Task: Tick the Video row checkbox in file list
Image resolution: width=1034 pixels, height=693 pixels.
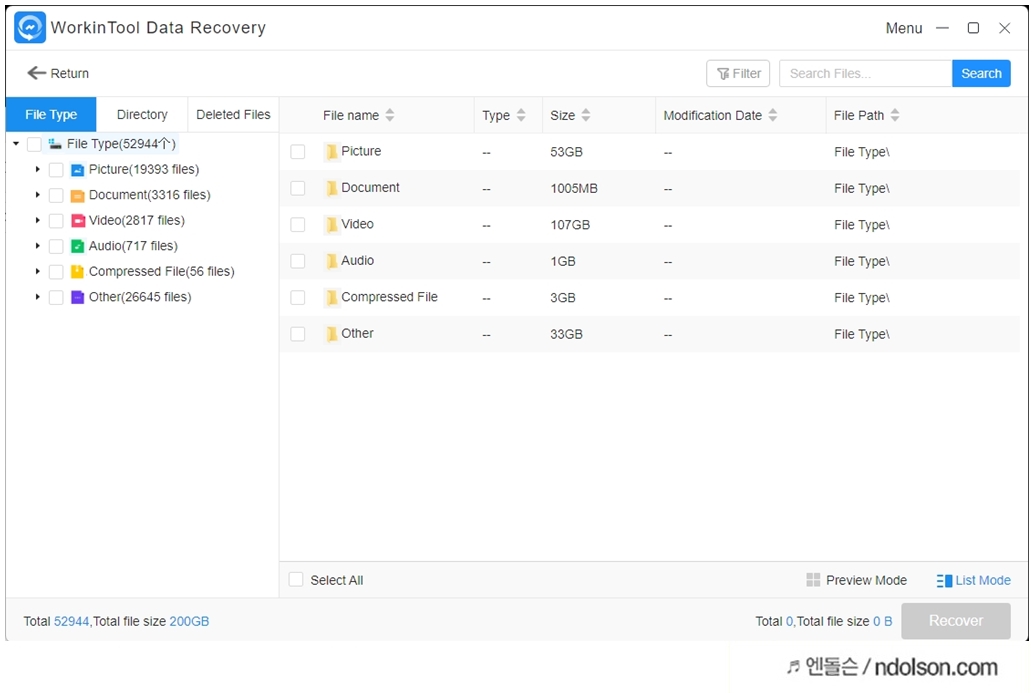Action: coord(298,225)
